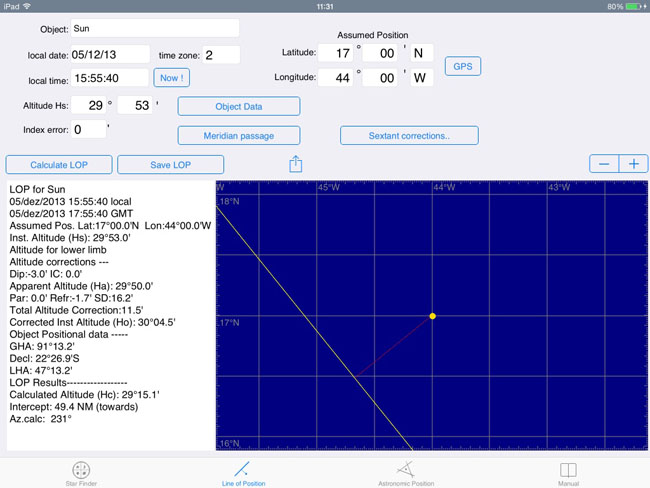Select the Corrected Inst Altitude (Ho) line

pos(92,322)
